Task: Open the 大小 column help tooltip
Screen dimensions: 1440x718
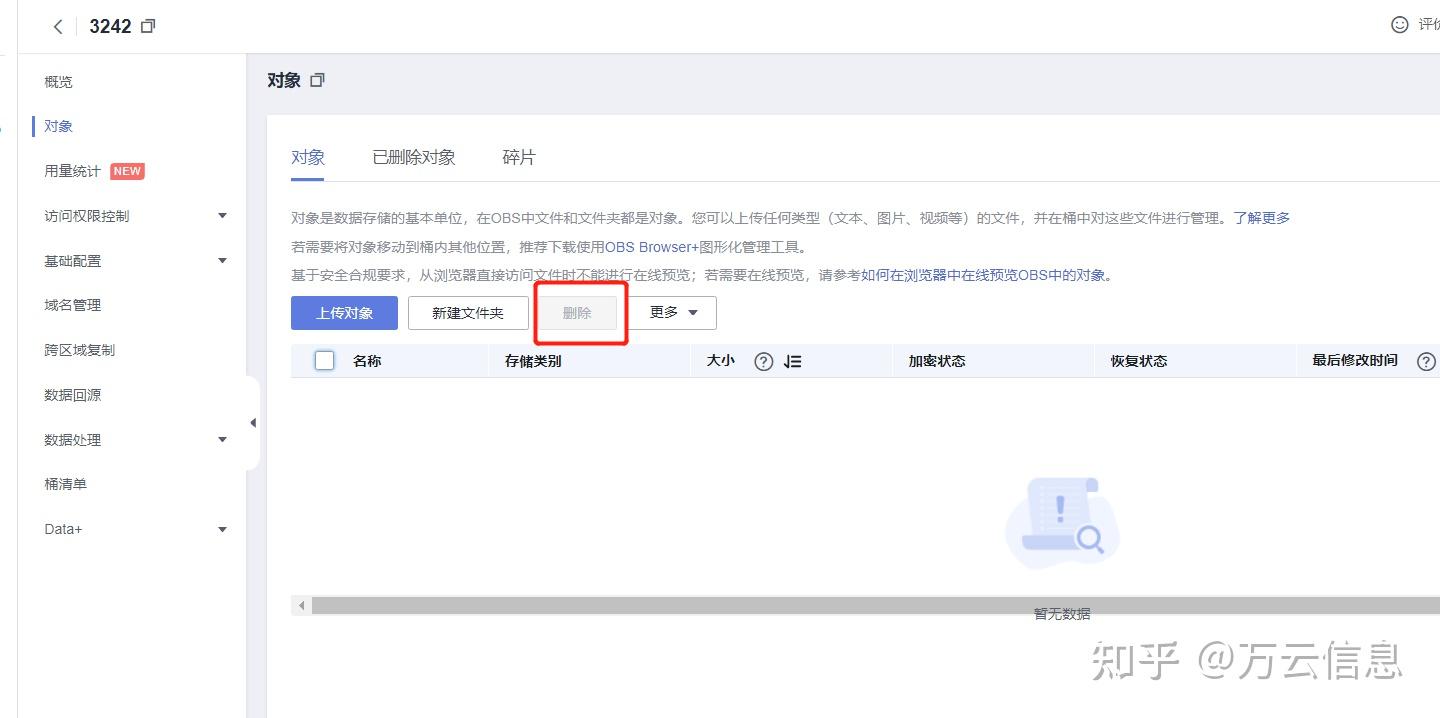Action: [x=762, y=361]
